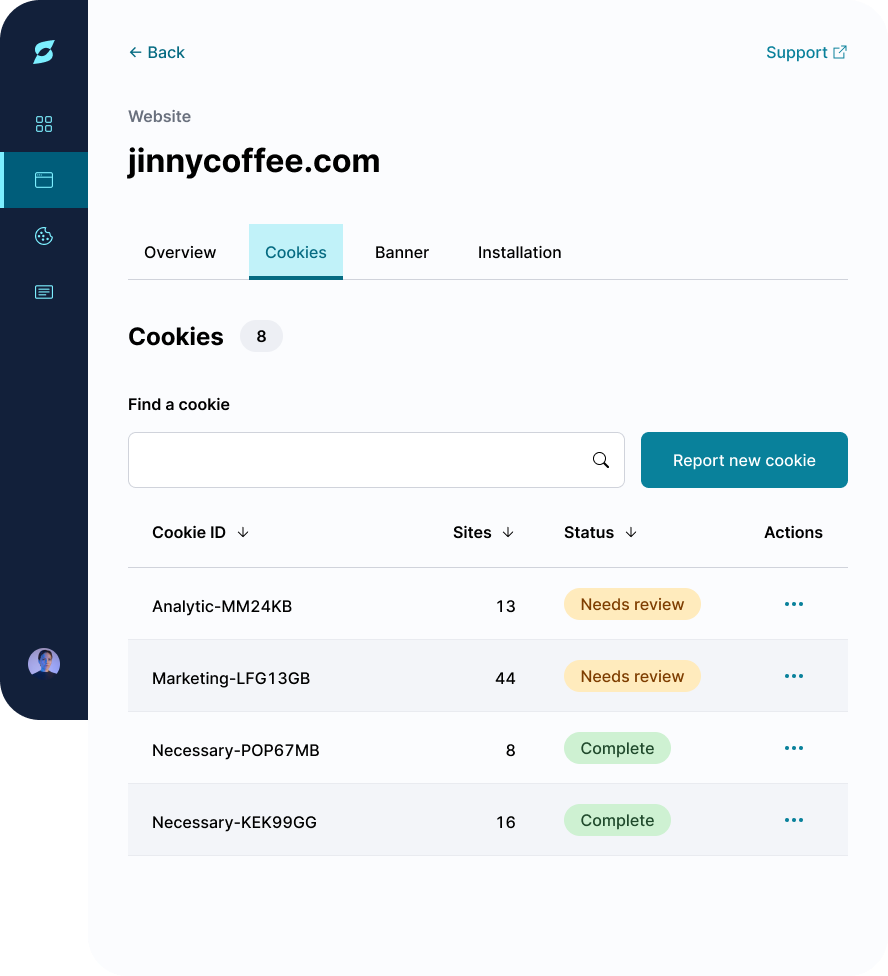This screenshot has height=976, width=888.
Task: Click Complete badge for Necessary-POP67MB
Action: pos(617,748)
